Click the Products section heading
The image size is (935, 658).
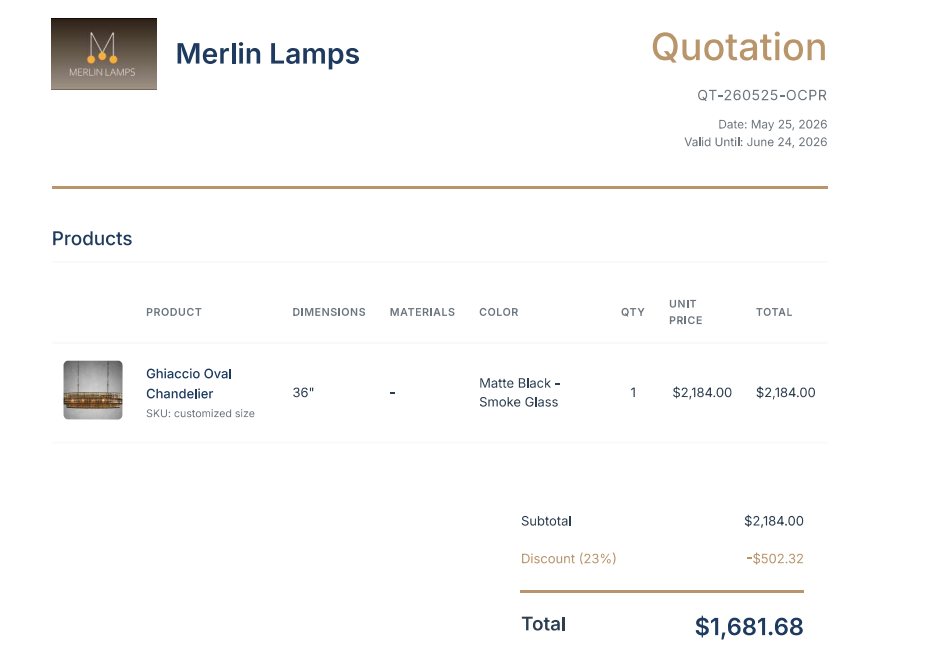(x=92, y=239)
